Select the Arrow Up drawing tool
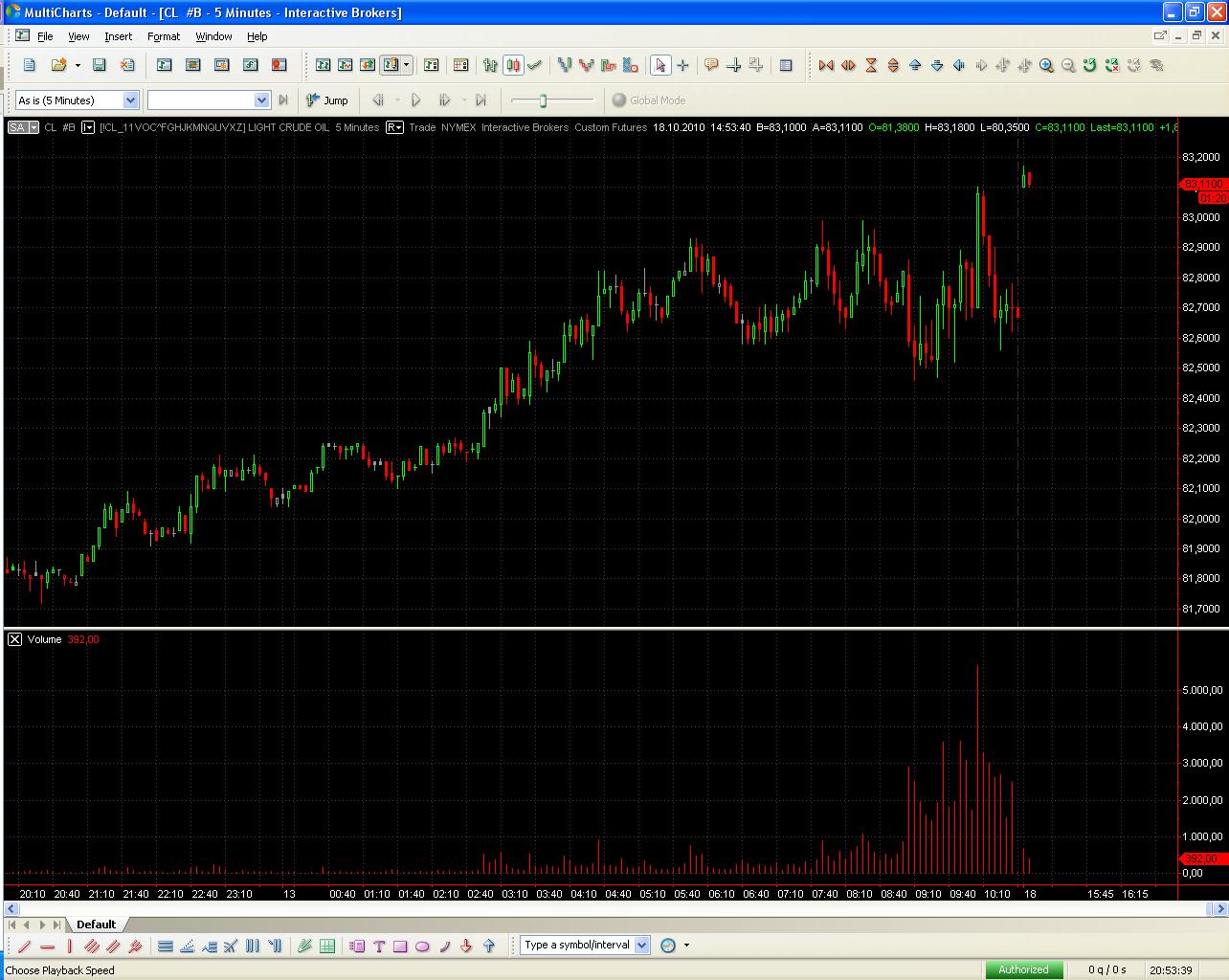The width and height of the screenshot is (1229, 980). pyautogui.click(x=489, y=947)
